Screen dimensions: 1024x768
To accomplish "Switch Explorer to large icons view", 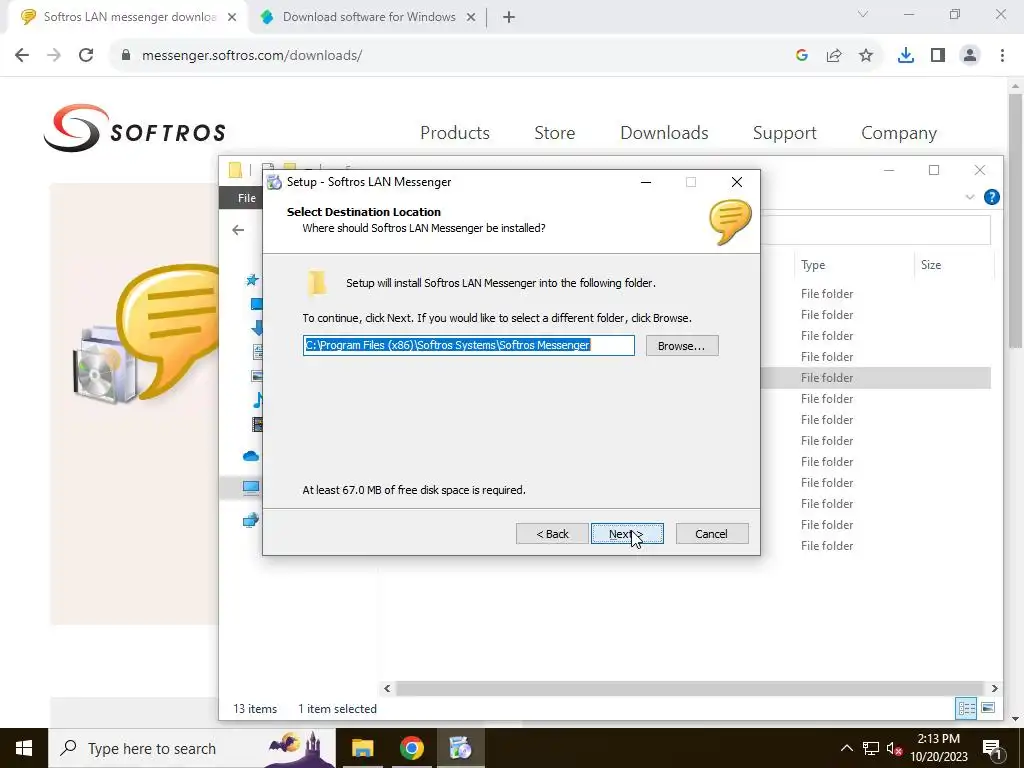I will pyautogui.click(x=987, y=708).
